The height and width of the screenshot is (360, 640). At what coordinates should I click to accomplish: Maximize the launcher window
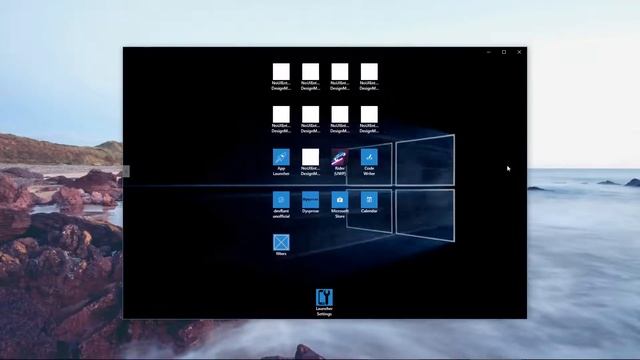click(x=504, y=52)
